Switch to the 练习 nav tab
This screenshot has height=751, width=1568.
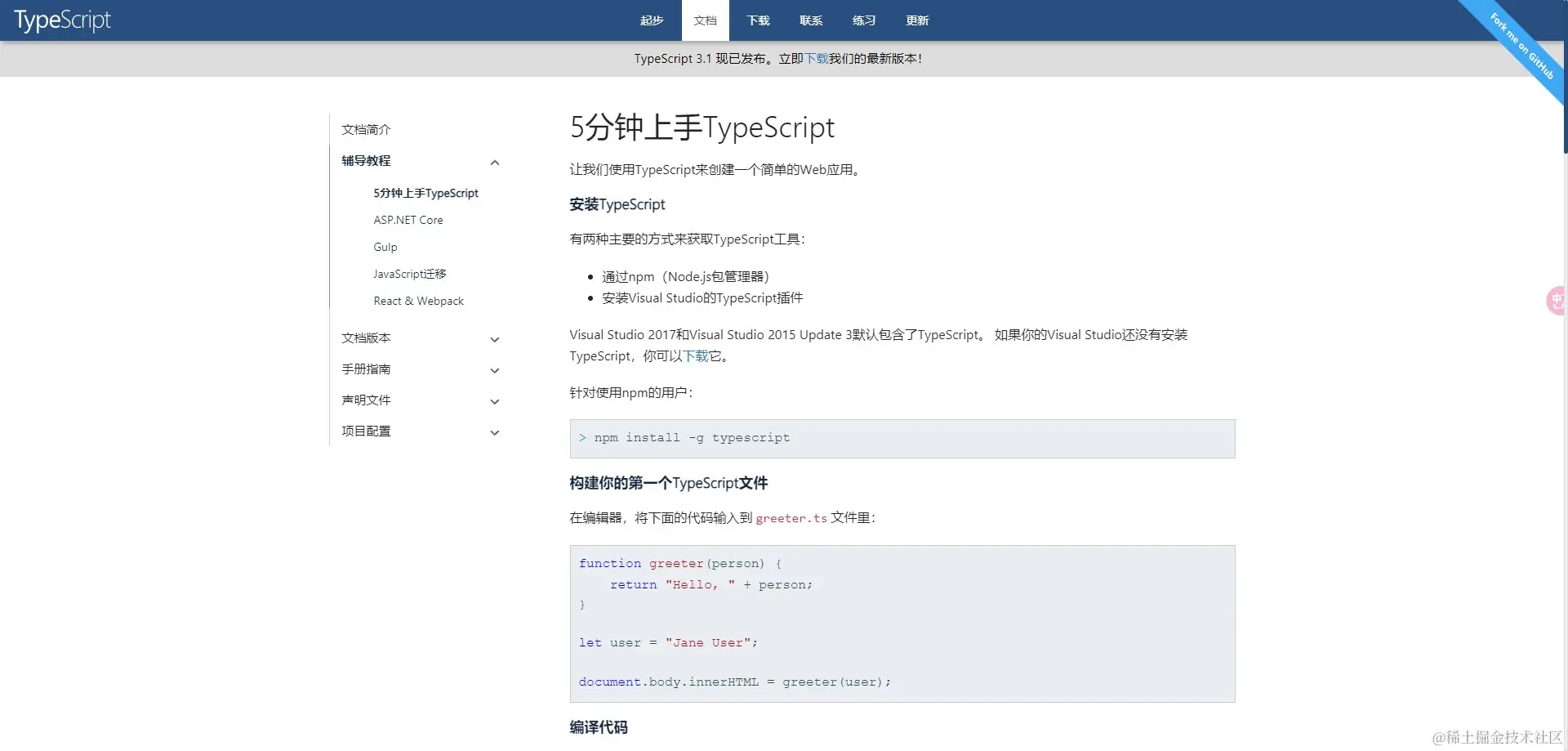tap(864, 20)
